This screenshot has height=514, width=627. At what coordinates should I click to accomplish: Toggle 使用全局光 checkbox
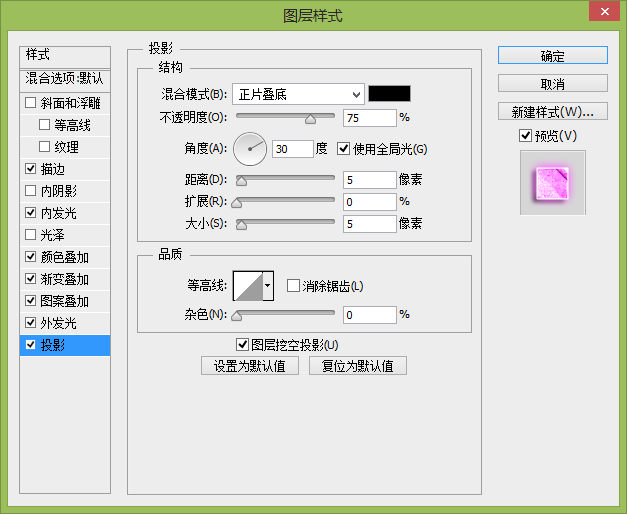[343, 149]
